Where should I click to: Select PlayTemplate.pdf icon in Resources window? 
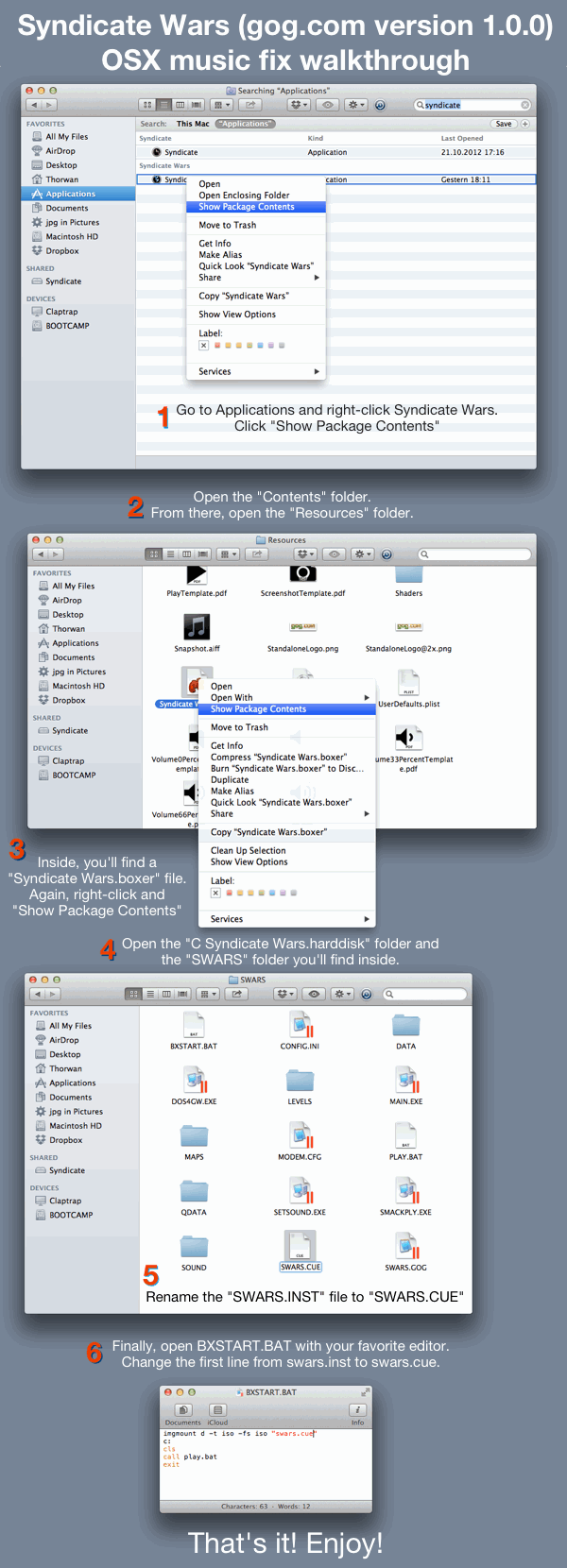tap(197, 574)
